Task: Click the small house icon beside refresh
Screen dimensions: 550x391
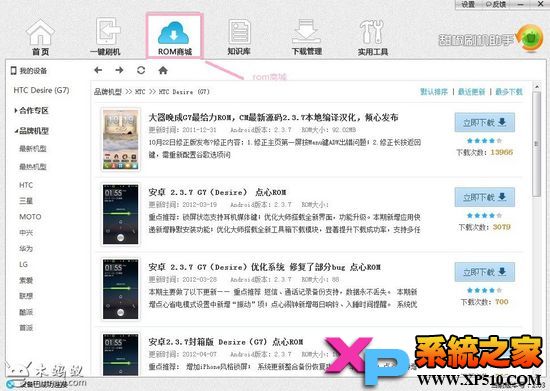Action: pos(163,70)
